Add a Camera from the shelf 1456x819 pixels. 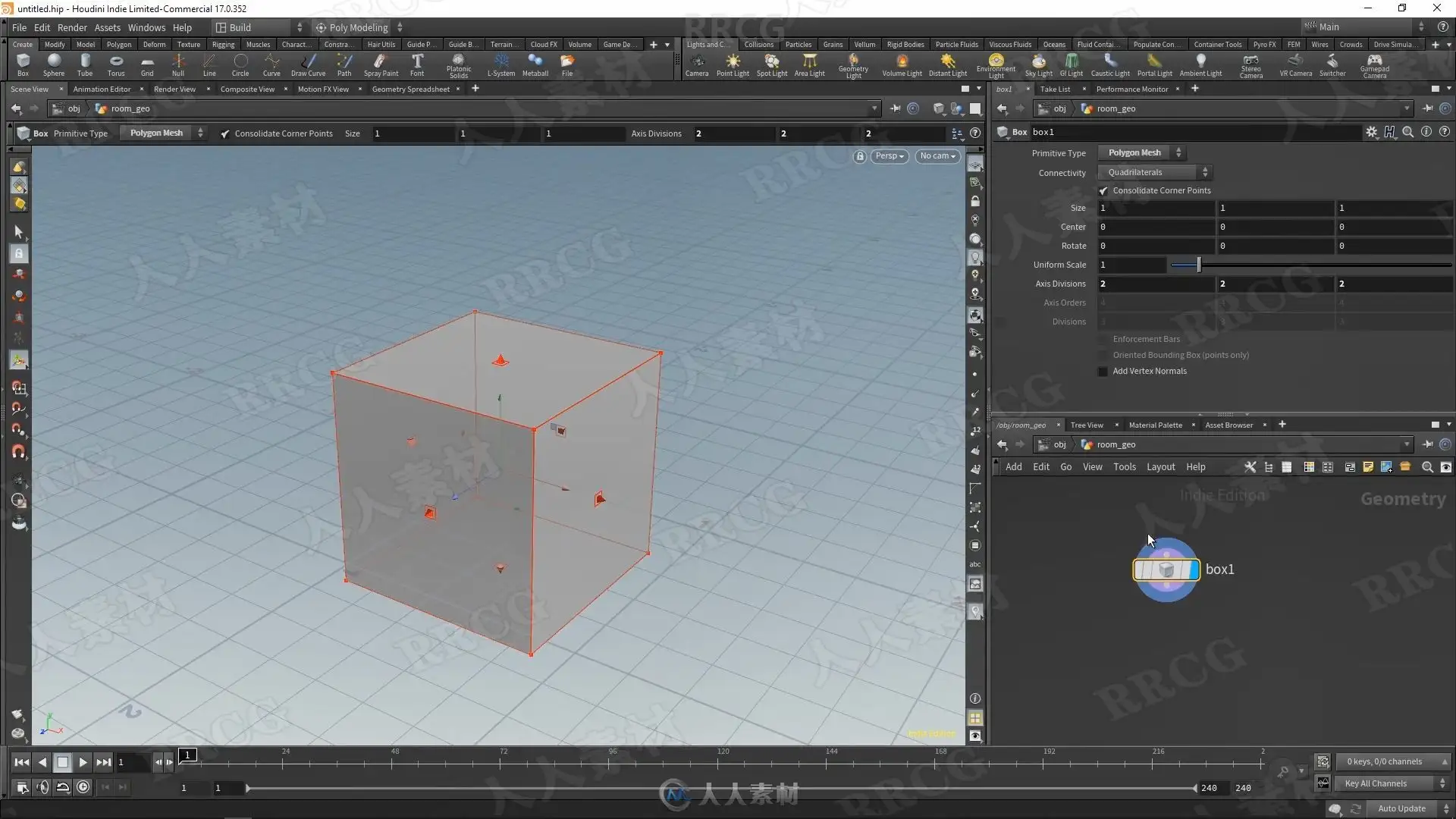click(x=696, y=64)
